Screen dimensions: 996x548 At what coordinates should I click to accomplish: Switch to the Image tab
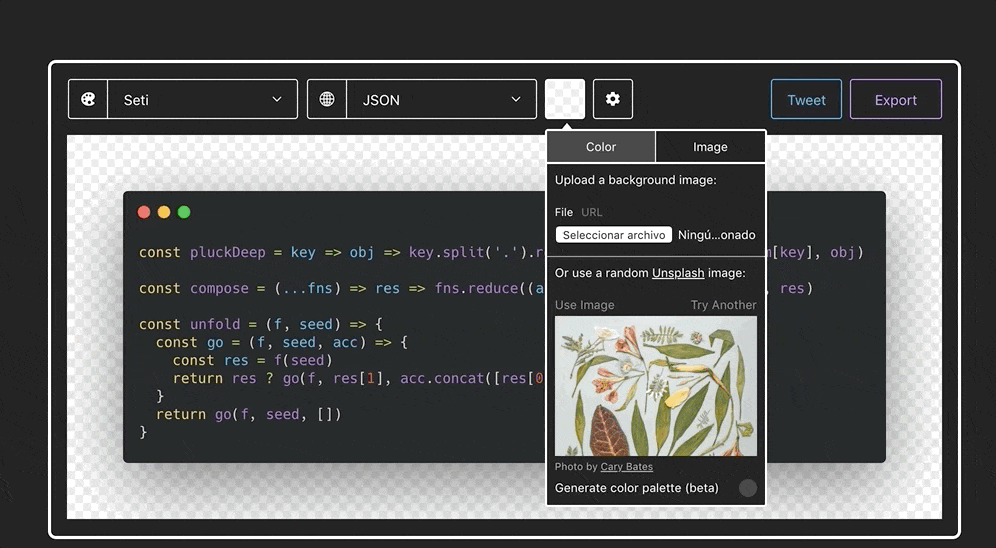tap(710, 147)
